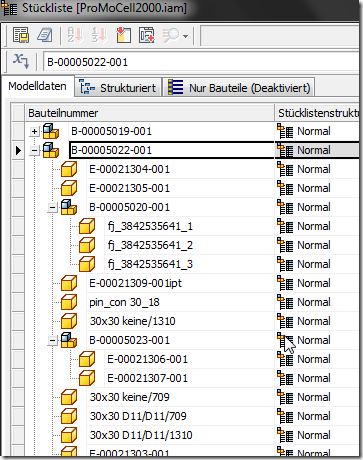Click part icon of E-00021304-001
Screen dimensions: 363x460
coord(69,169)
